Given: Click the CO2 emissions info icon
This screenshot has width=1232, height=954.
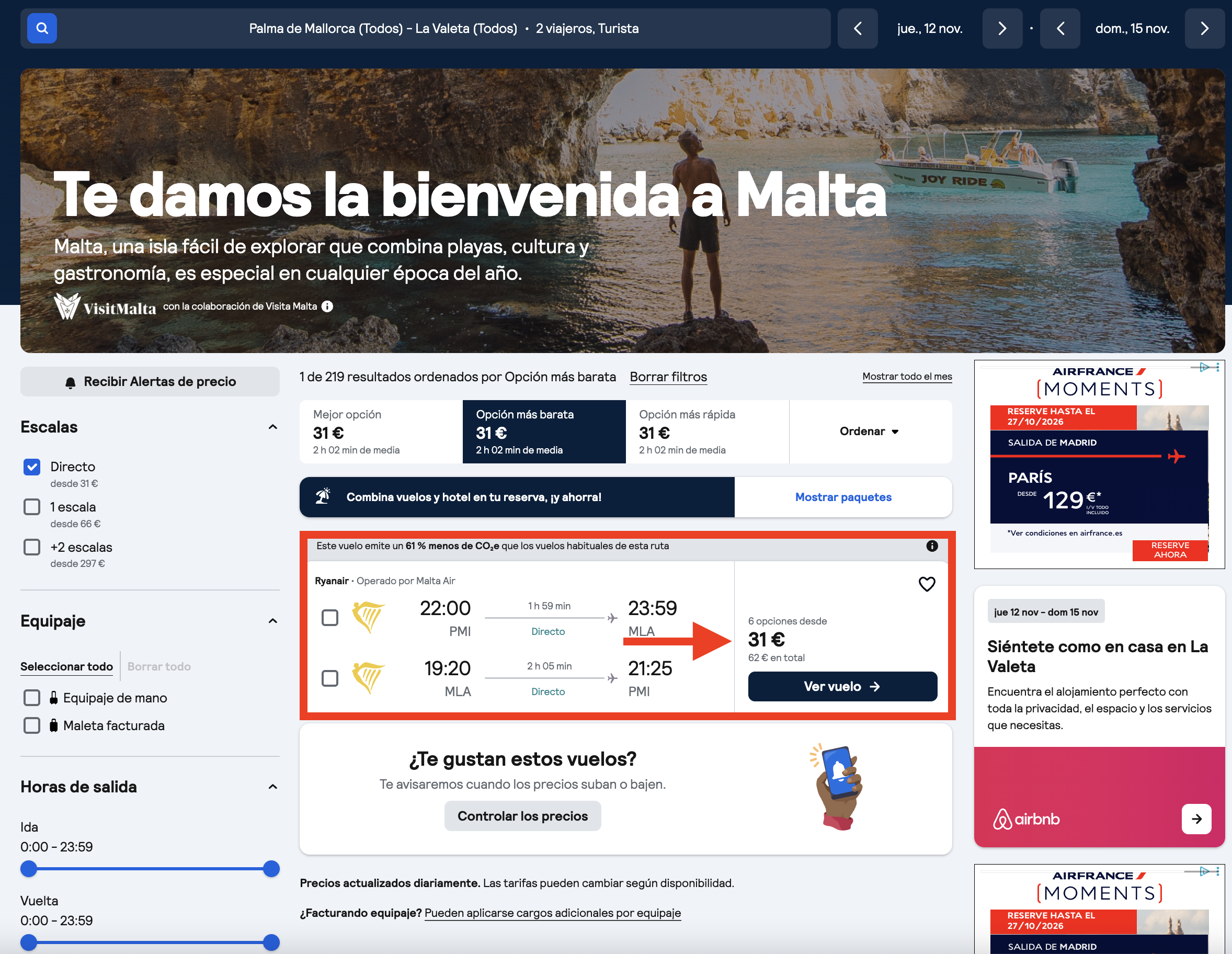Looking at the screenshot, I should tap(932, 546).
